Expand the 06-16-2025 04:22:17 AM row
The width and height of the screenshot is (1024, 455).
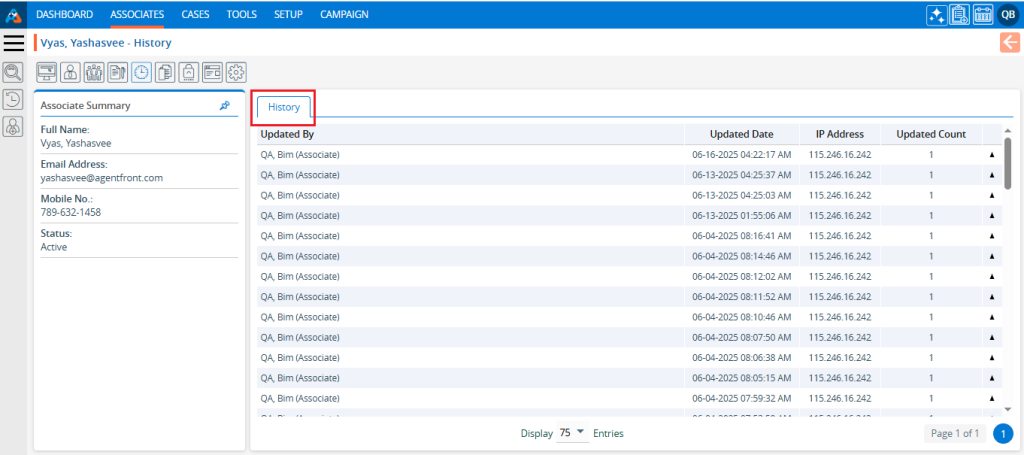pyautogui.click(x=992, y=155)
